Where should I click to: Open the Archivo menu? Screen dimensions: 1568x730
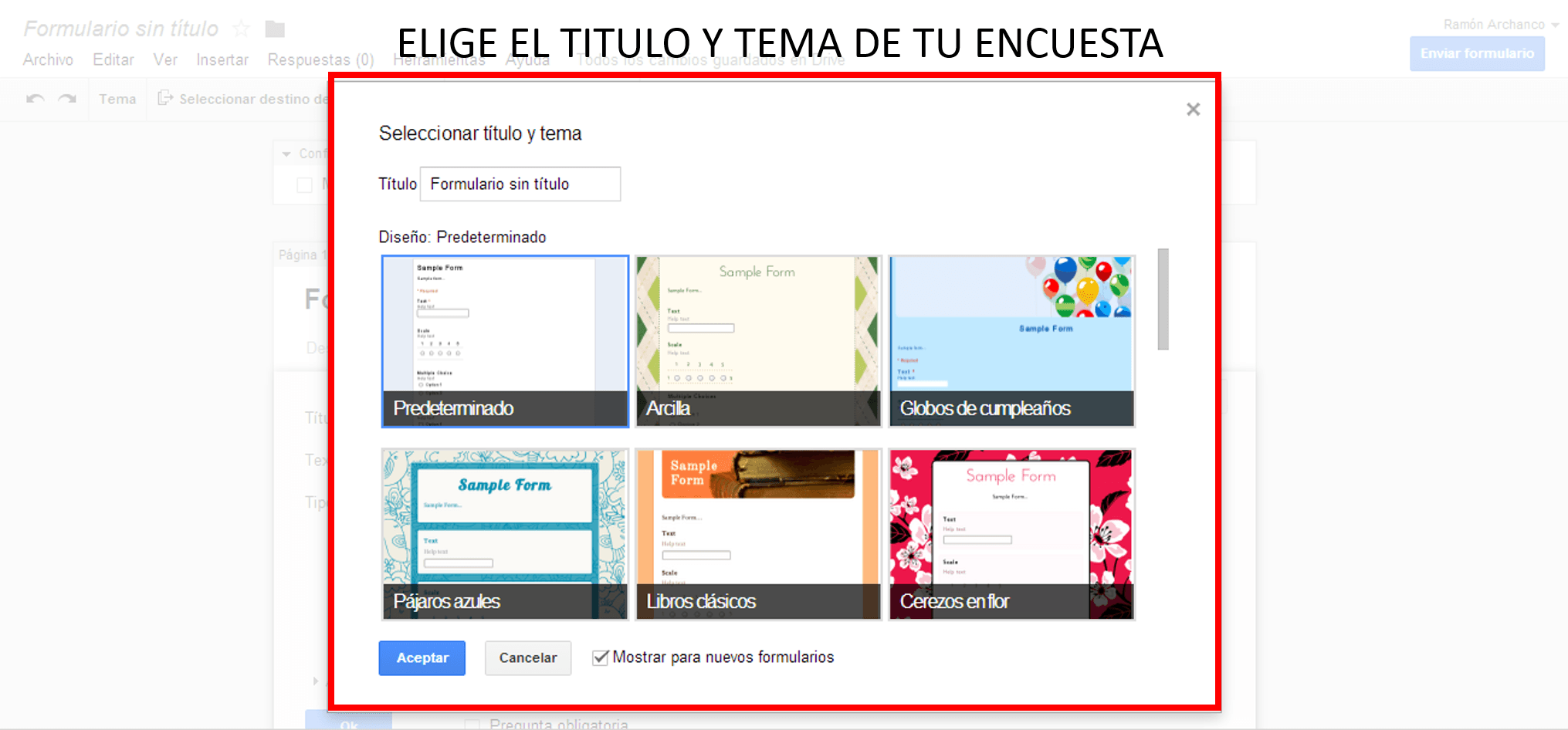[x=48, y=59]
